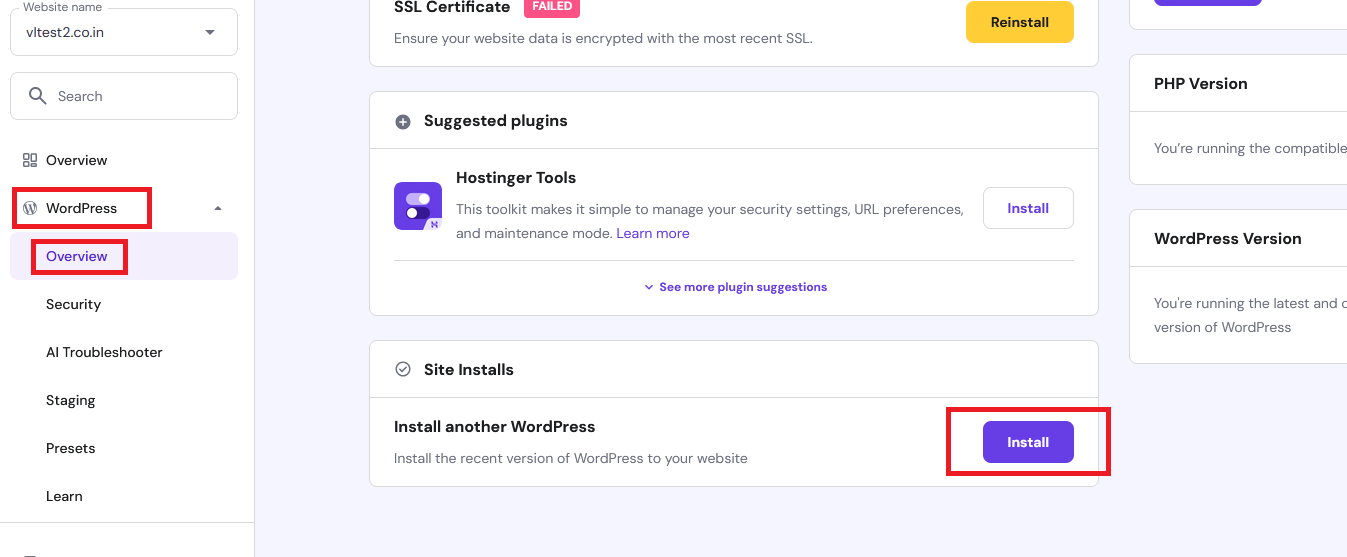
Task: Open AI Troubleshooter in sidebar
Action: click(x=104, y=352)
